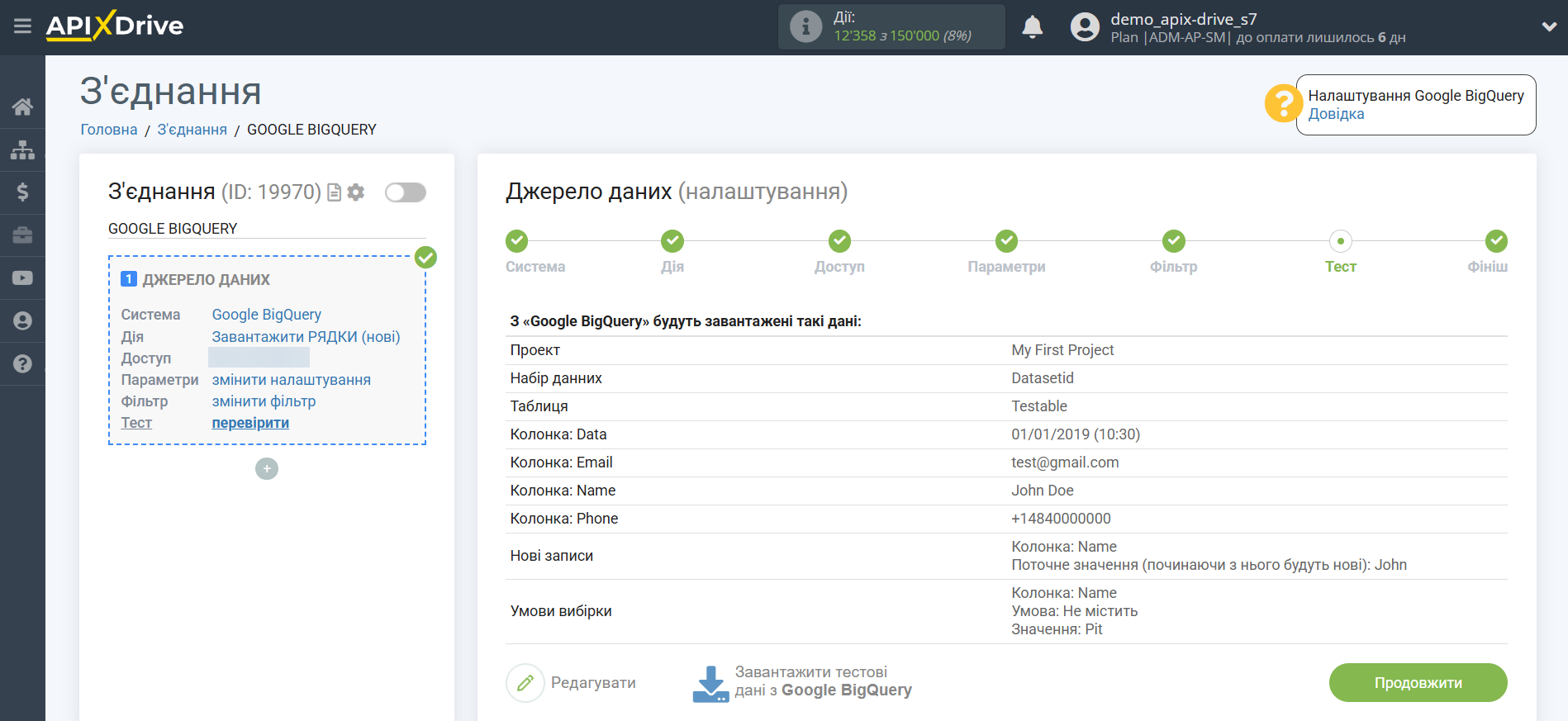This screenshot has width=1568, height=721.
Task: Click the yellow question mark help icon
Action: [1283, 104]
